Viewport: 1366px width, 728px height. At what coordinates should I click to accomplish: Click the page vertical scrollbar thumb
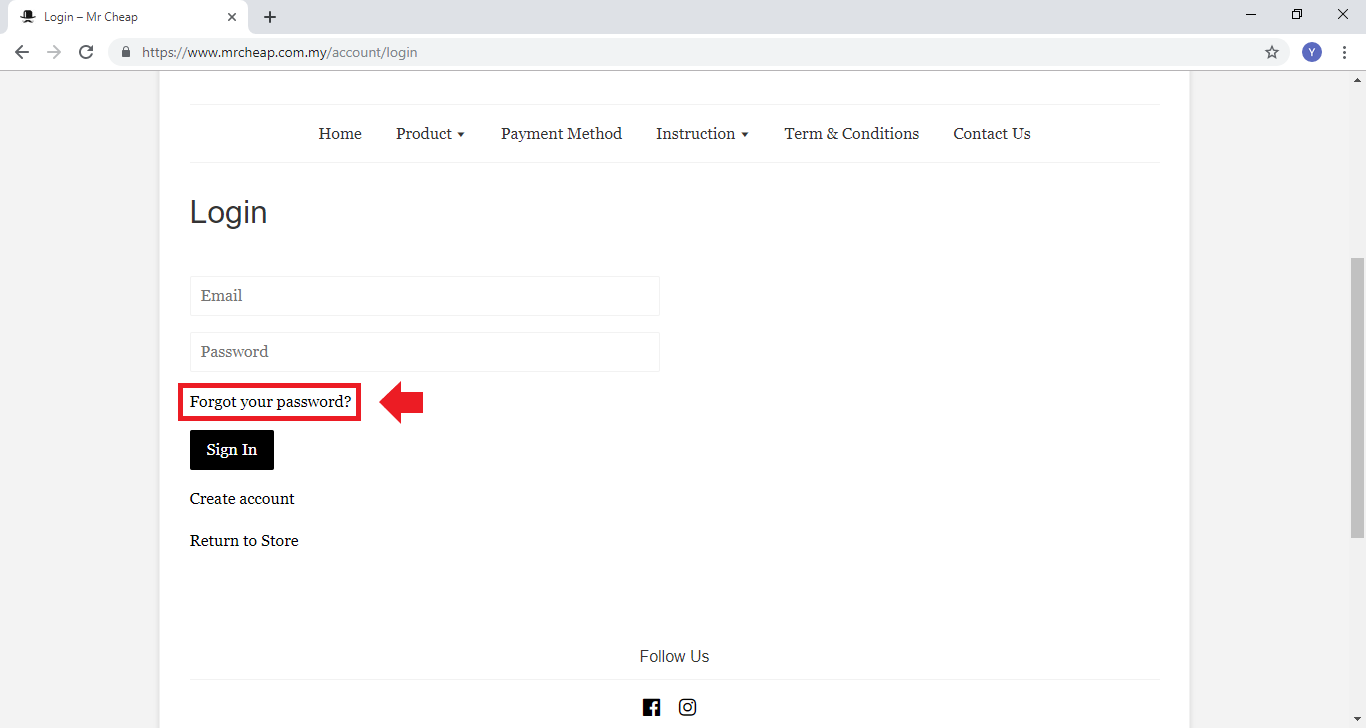click(1357, 398)
